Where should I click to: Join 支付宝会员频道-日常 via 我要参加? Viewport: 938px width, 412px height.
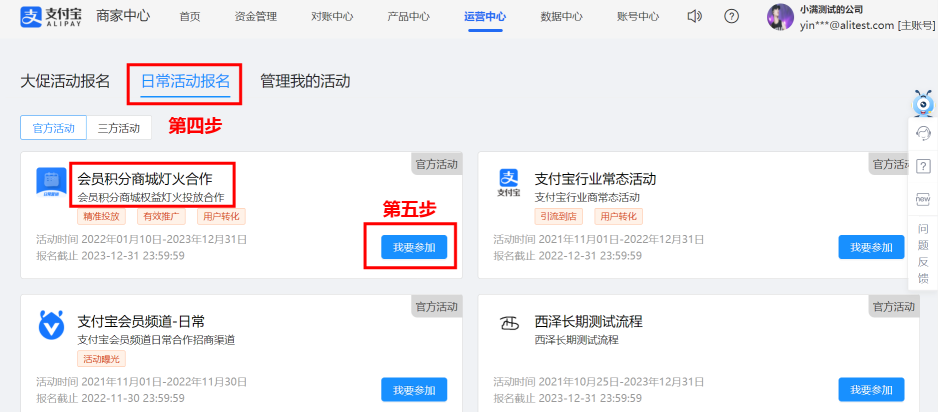(414, 390)
